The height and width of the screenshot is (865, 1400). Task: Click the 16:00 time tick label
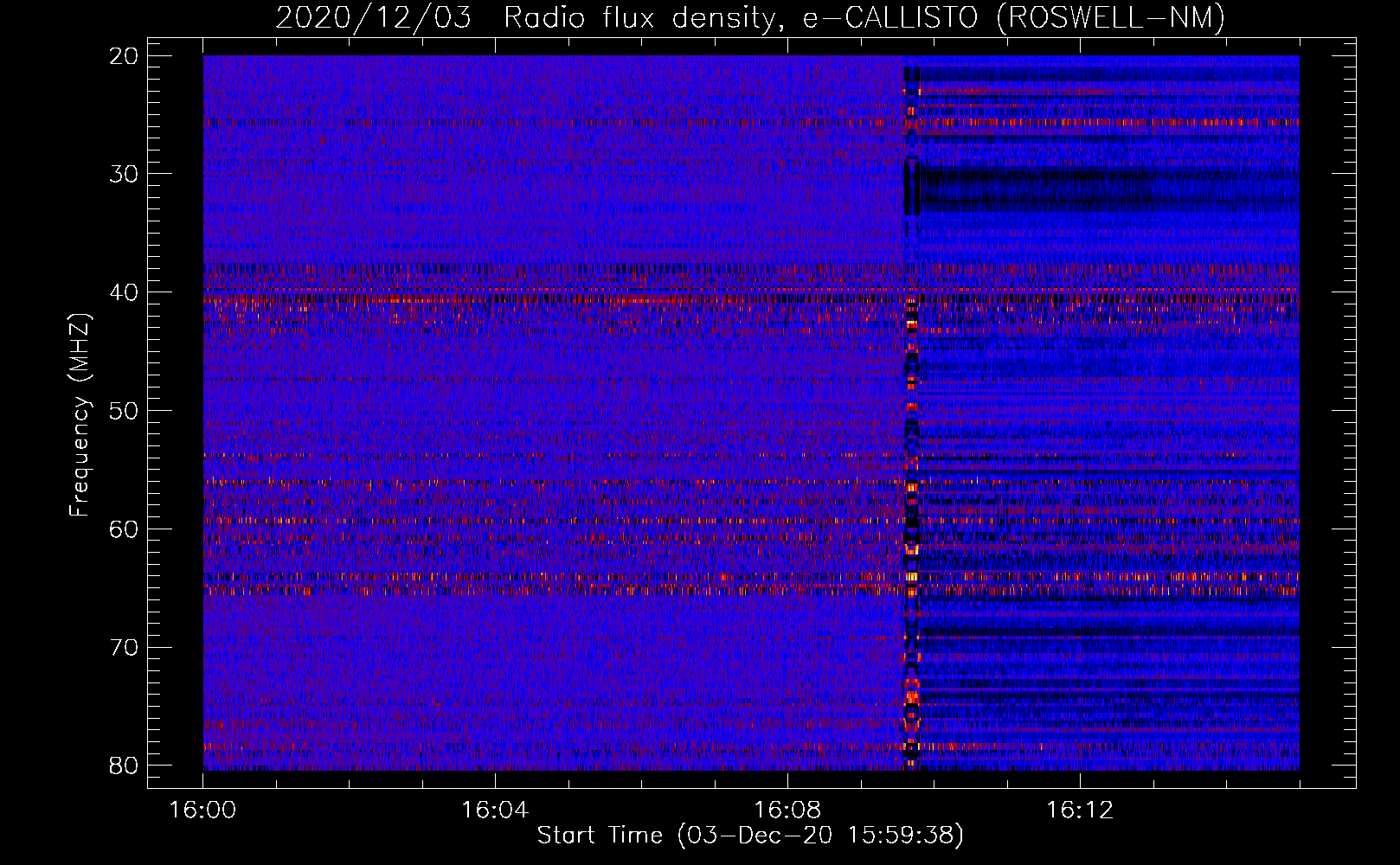click(202, 811)
